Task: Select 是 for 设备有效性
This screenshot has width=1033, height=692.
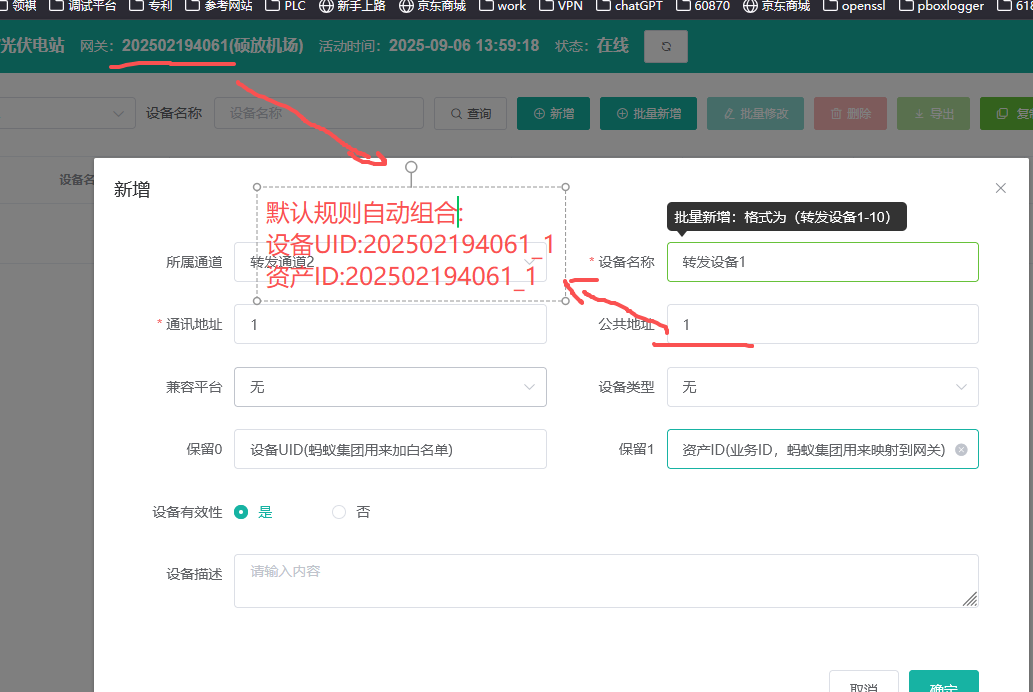Action: coord(241,512)
